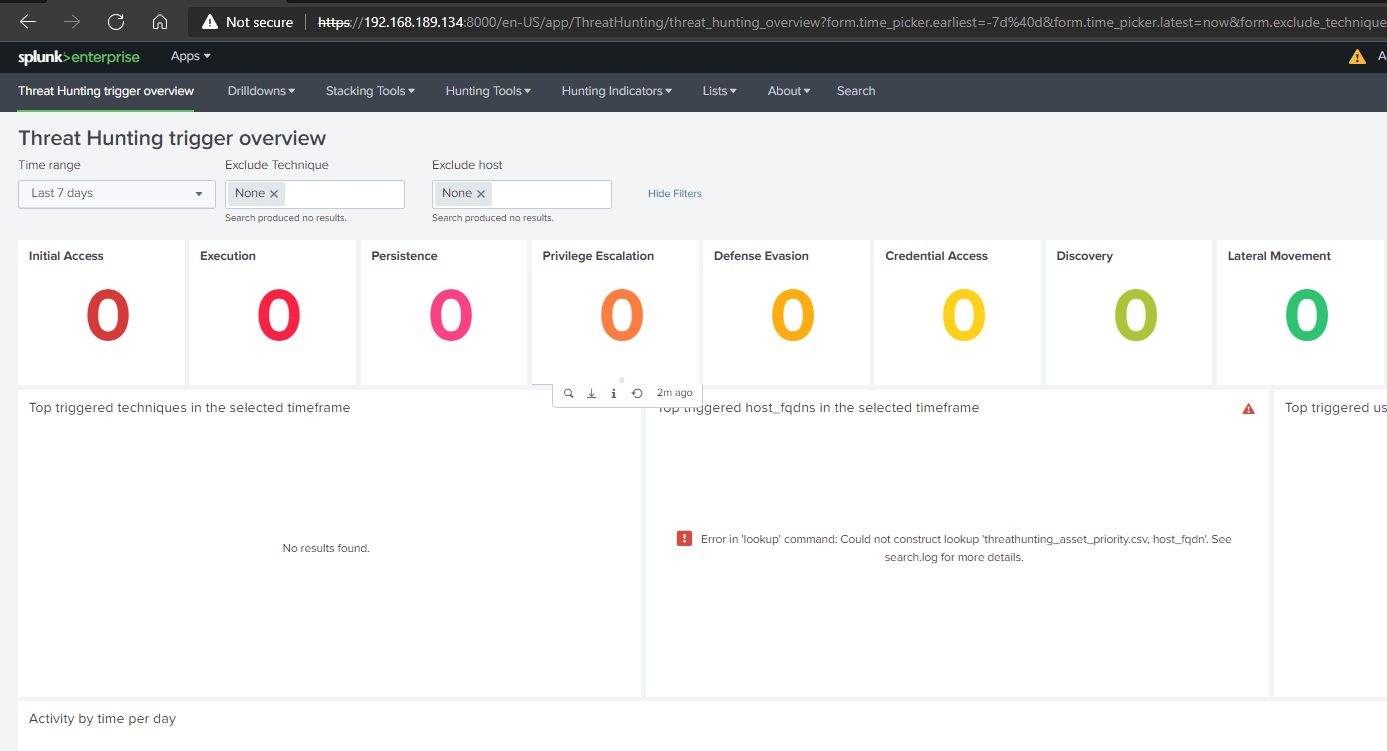1387x751 pixels.
Task: Click the browser home icon
Action: [160, 20]
